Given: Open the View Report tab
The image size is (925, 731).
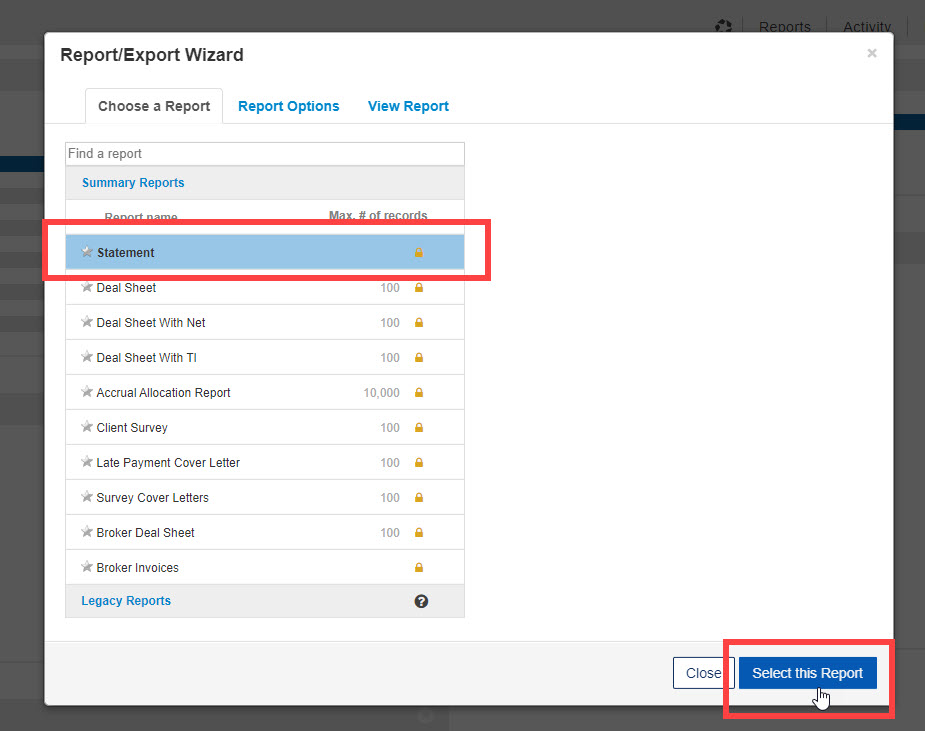Looking at the screenshot, I should (408, 106).
